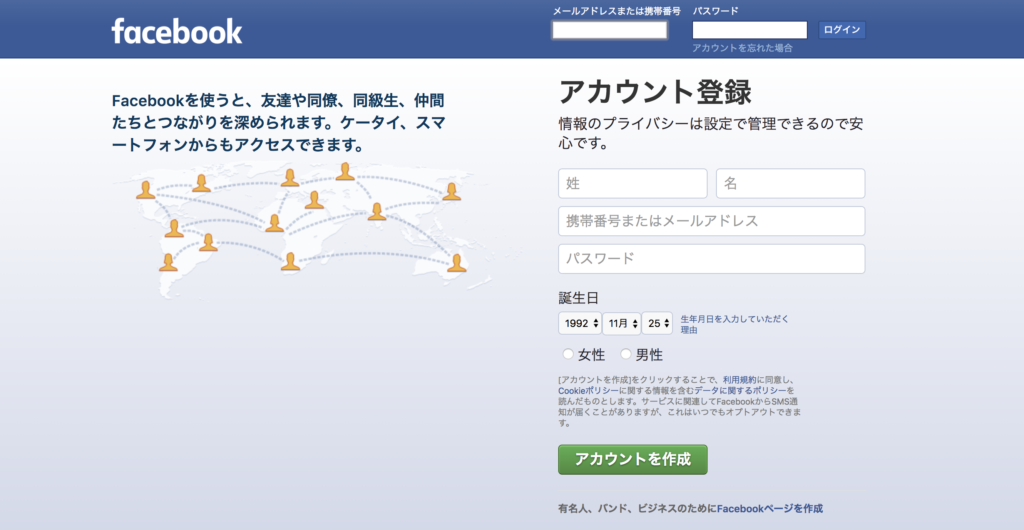
Task: Click the 携帯番号またはメールアドレス signup field
Action: [711, 221]
